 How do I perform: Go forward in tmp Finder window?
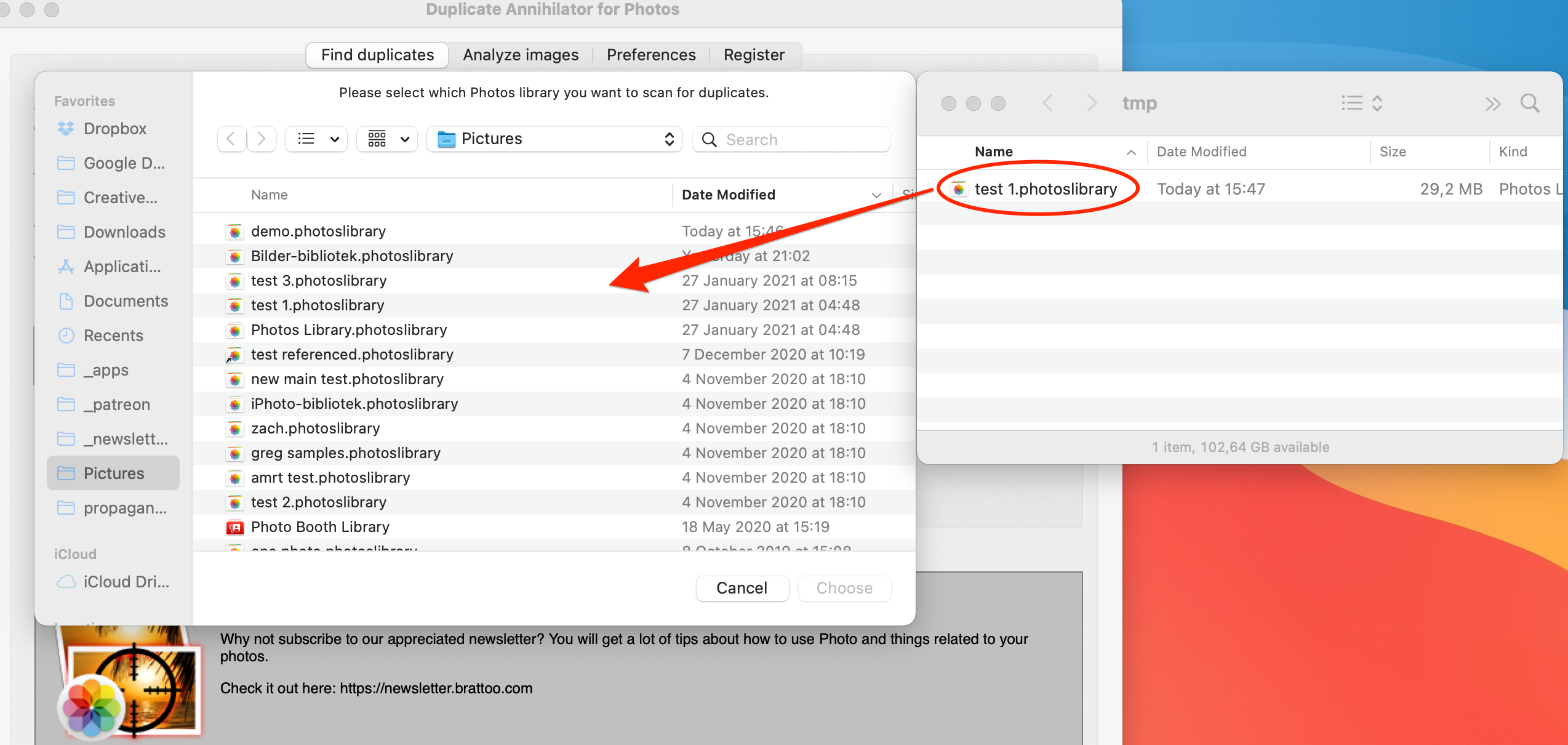(1092, 103)
